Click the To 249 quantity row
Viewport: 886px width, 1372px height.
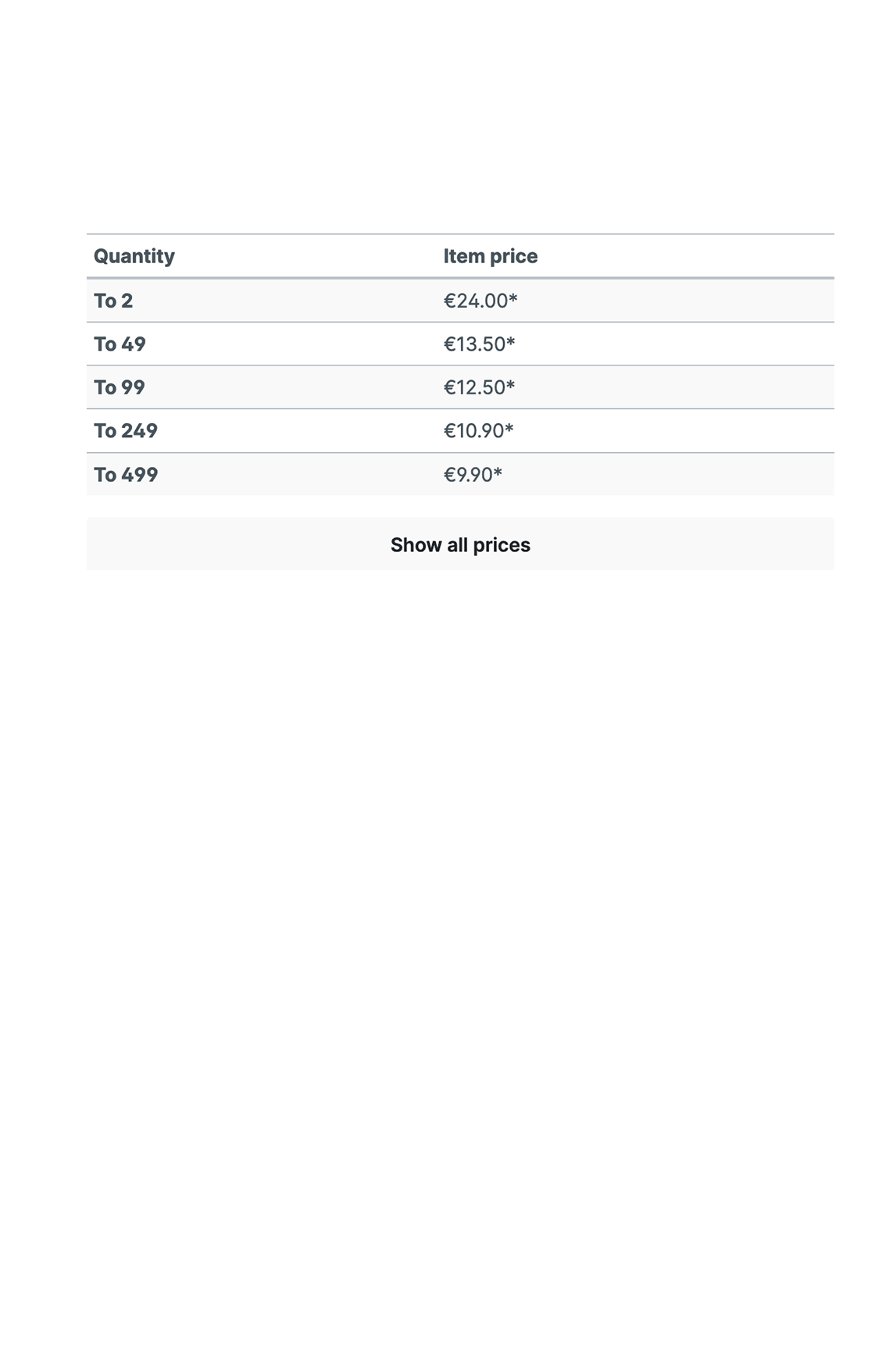(460, 431)
